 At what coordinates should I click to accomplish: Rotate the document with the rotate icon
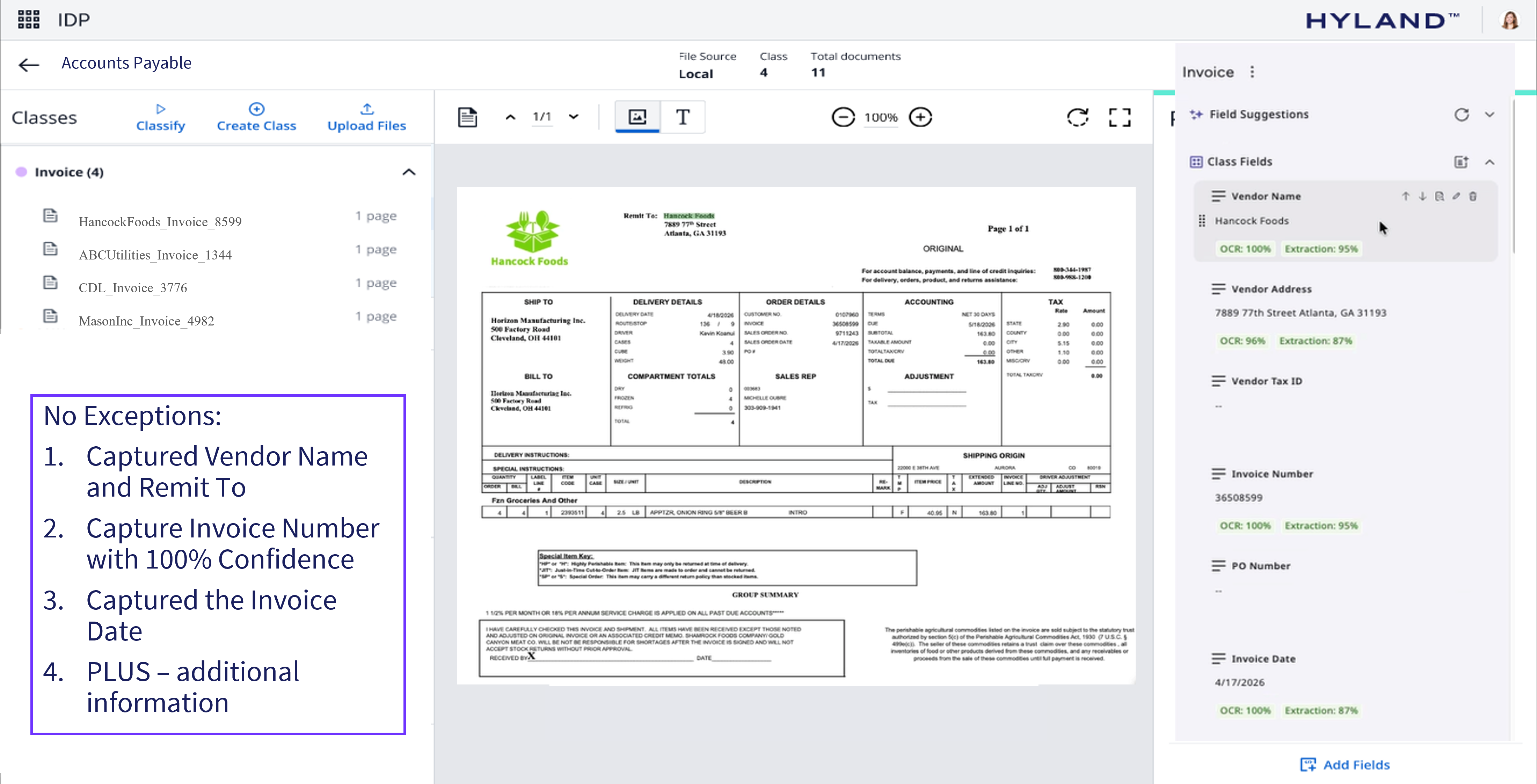tap(1078, 117)
